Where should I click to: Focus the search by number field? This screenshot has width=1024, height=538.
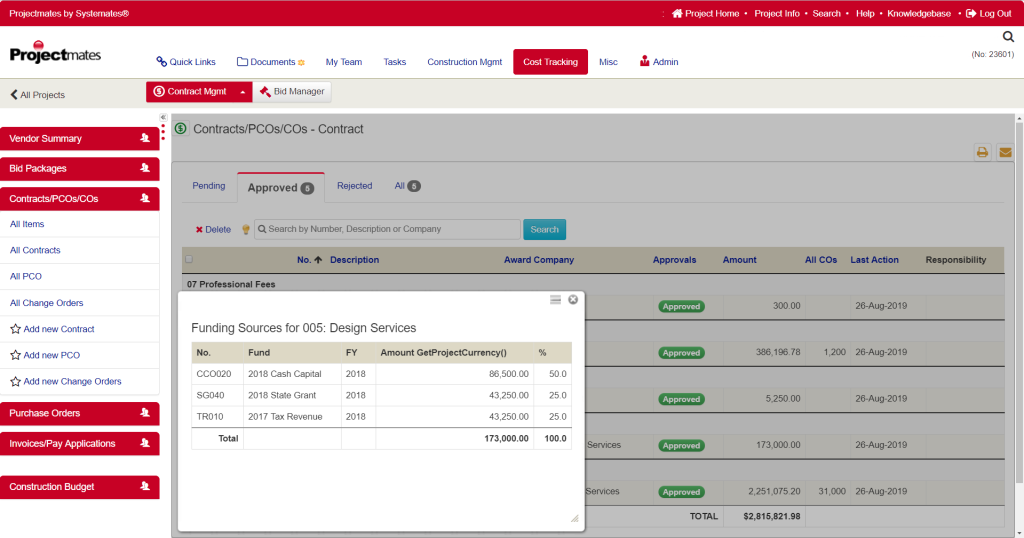387,229
